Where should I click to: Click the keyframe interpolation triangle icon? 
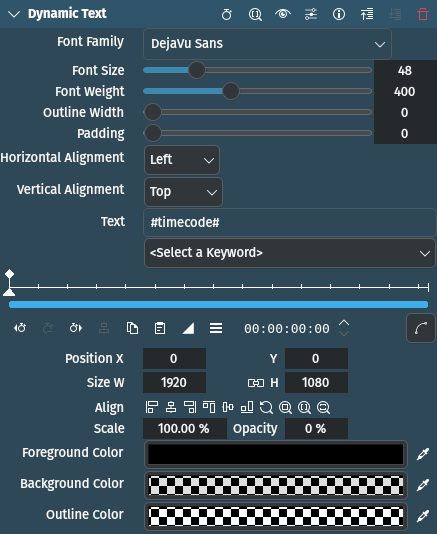pyautogui.click(x=188, y=328)
